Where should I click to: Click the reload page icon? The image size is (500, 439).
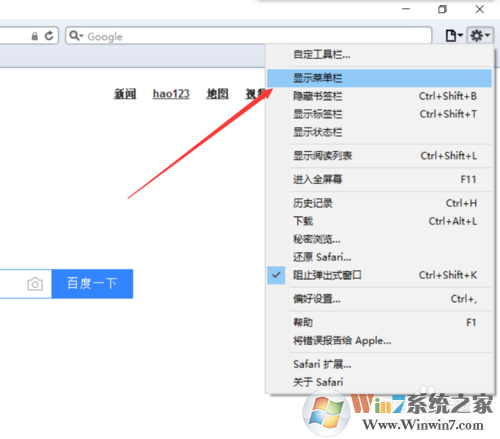49,36
